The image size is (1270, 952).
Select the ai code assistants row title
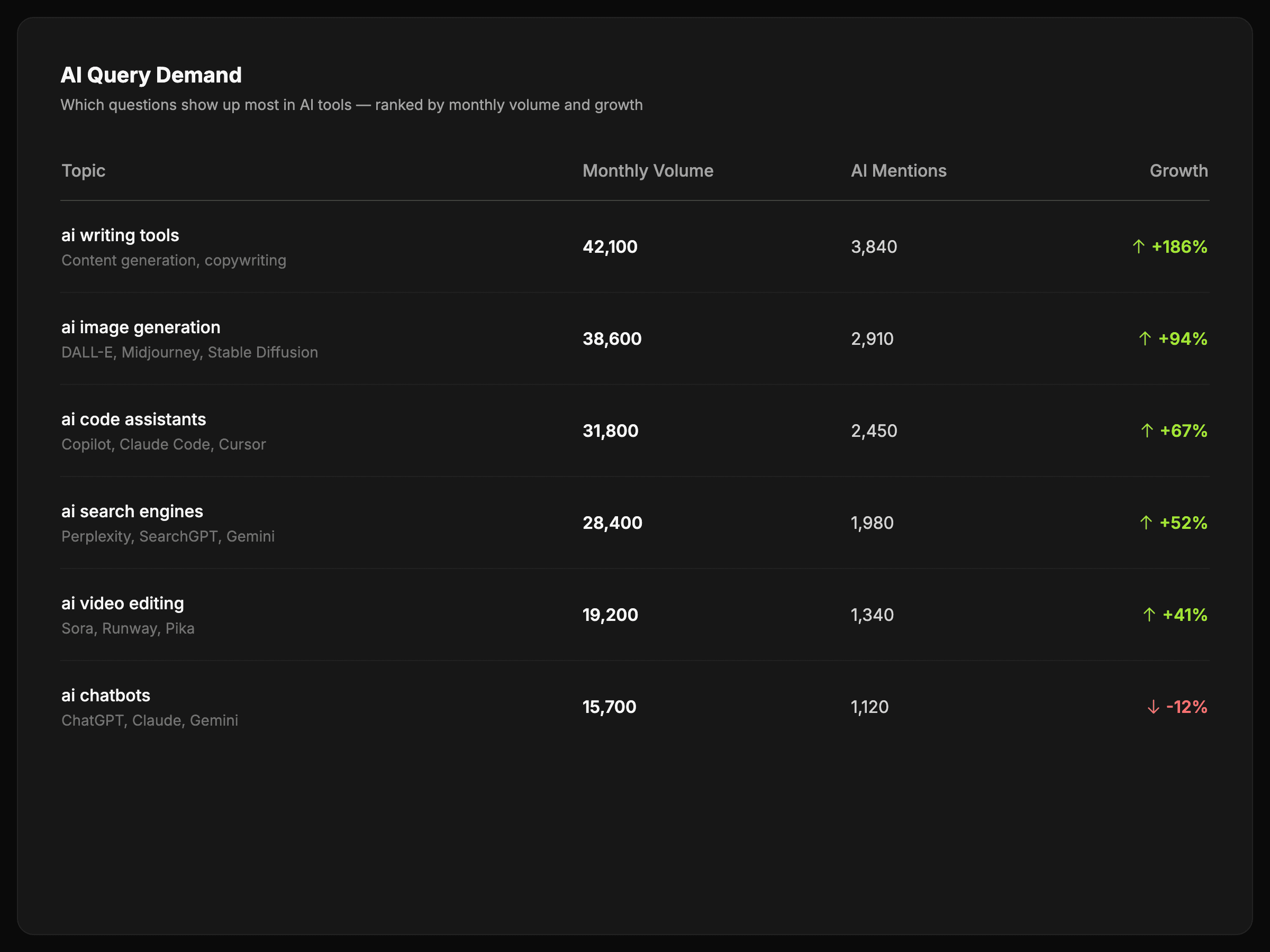coord(133,419)
